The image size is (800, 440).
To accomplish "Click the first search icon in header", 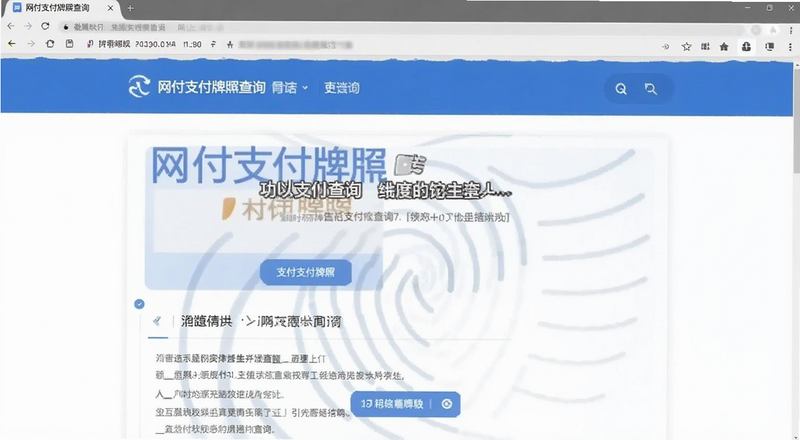I will click(620, 89).
